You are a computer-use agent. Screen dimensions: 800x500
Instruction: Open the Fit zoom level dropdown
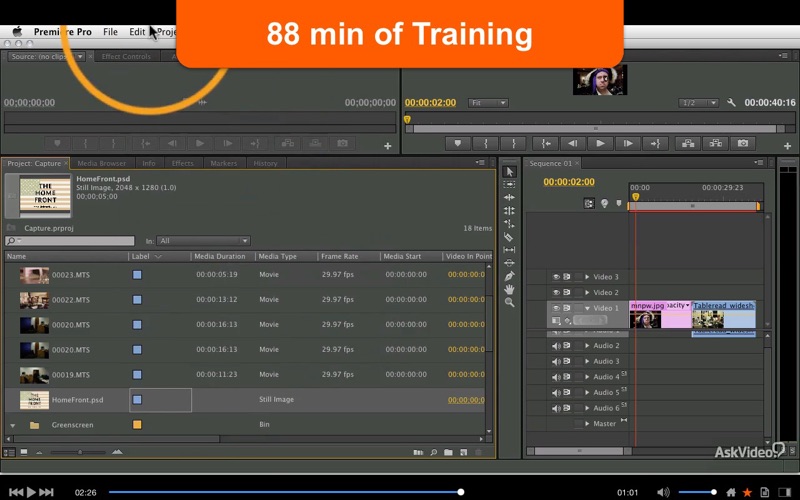click(488, 103)
